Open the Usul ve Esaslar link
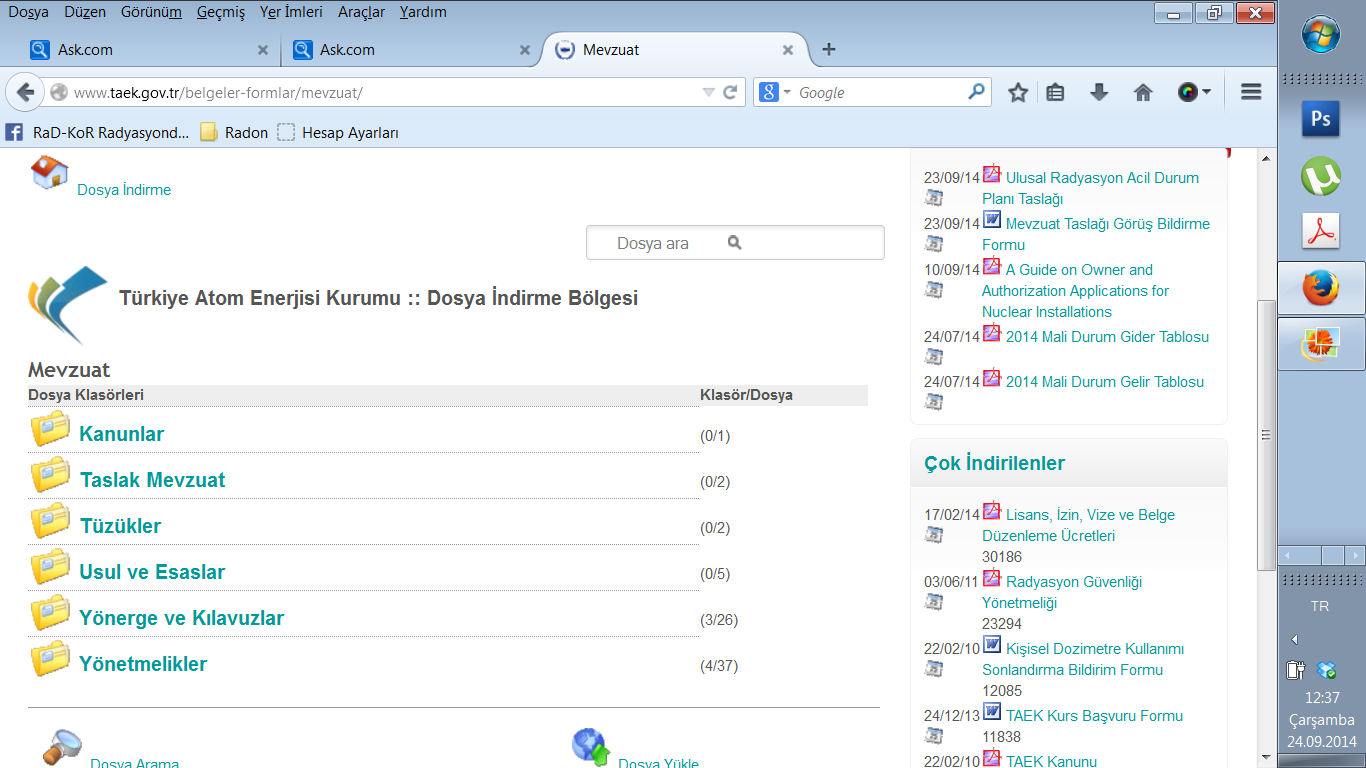The height and width of the screenshot is (768, 1366). click(x=152, y=572)
